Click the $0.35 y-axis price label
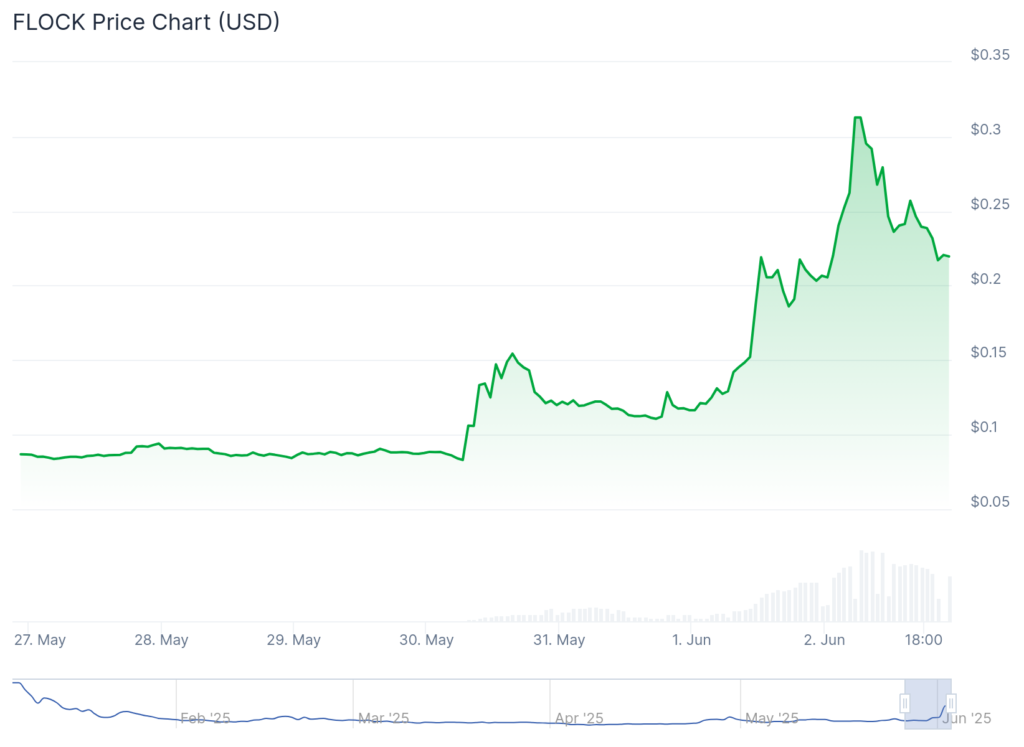The width and height of the screenshot is (1024, 747). tap(989, 55)
